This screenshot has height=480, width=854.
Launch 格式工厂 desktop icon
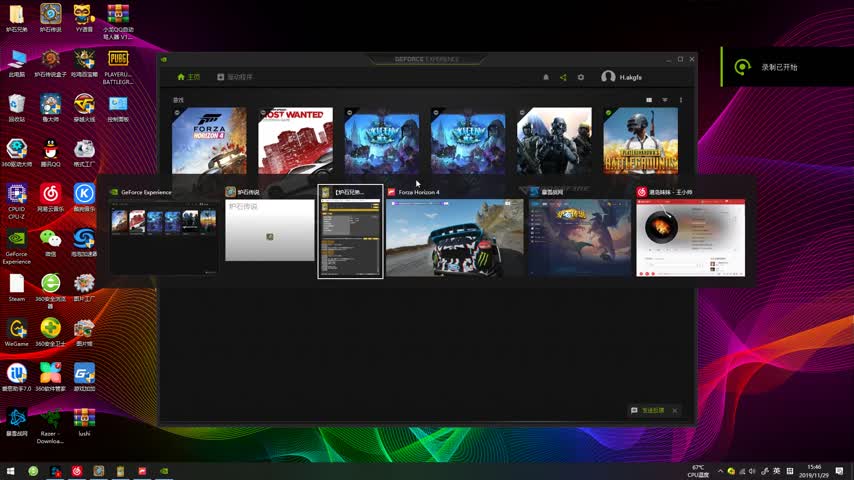(x=84, y=153)
